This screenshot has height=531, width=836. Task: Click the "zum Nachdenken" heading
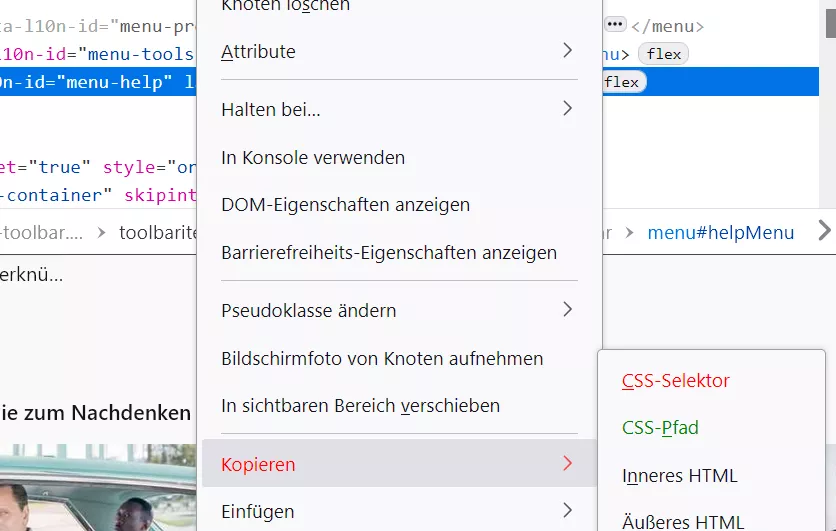(107, 413)
